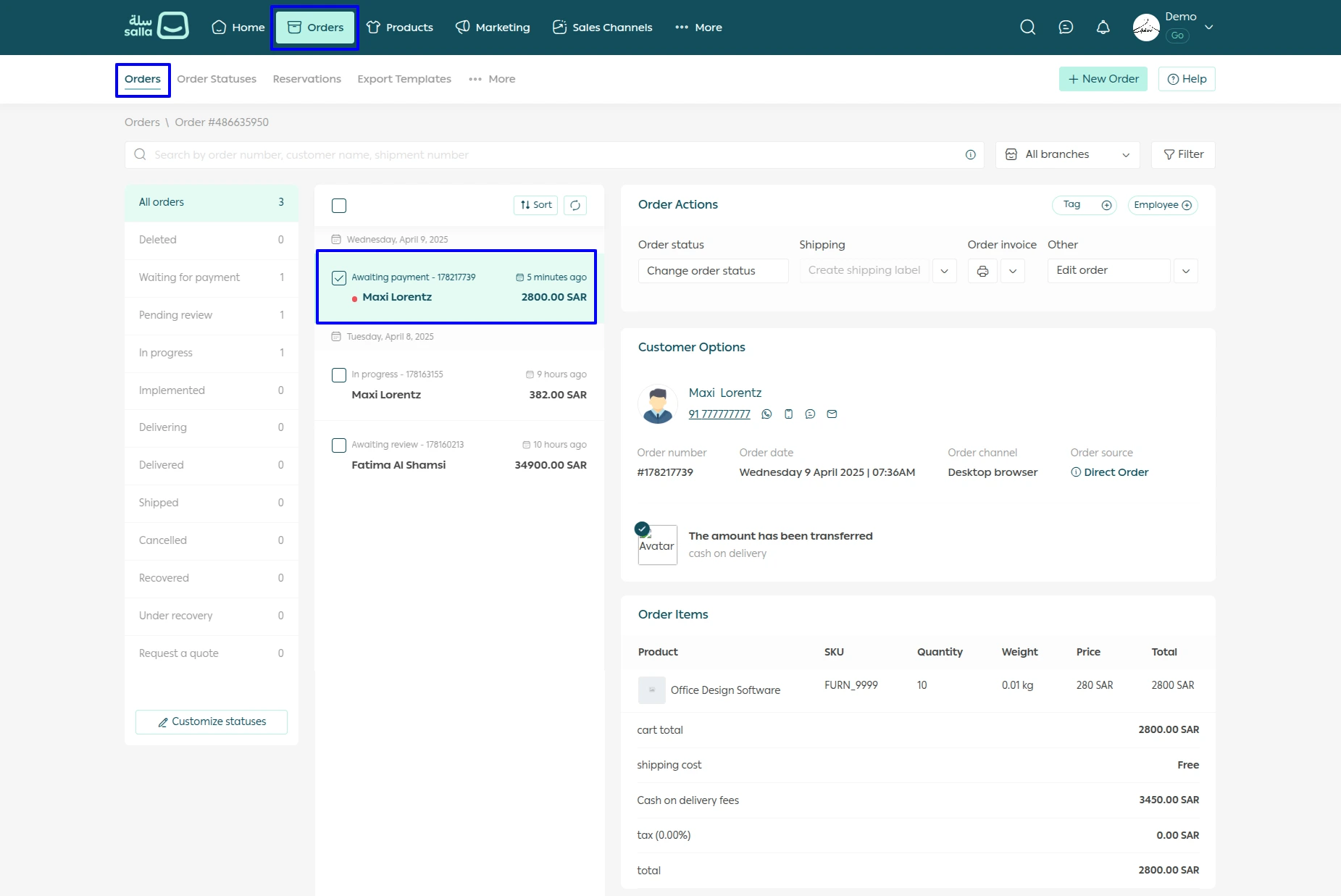Viewport: 1341px width, 896px height.
Task: Check Fatima Al Shamsi order checkbox
Action: pyautogui.click(x=339, y=445)
